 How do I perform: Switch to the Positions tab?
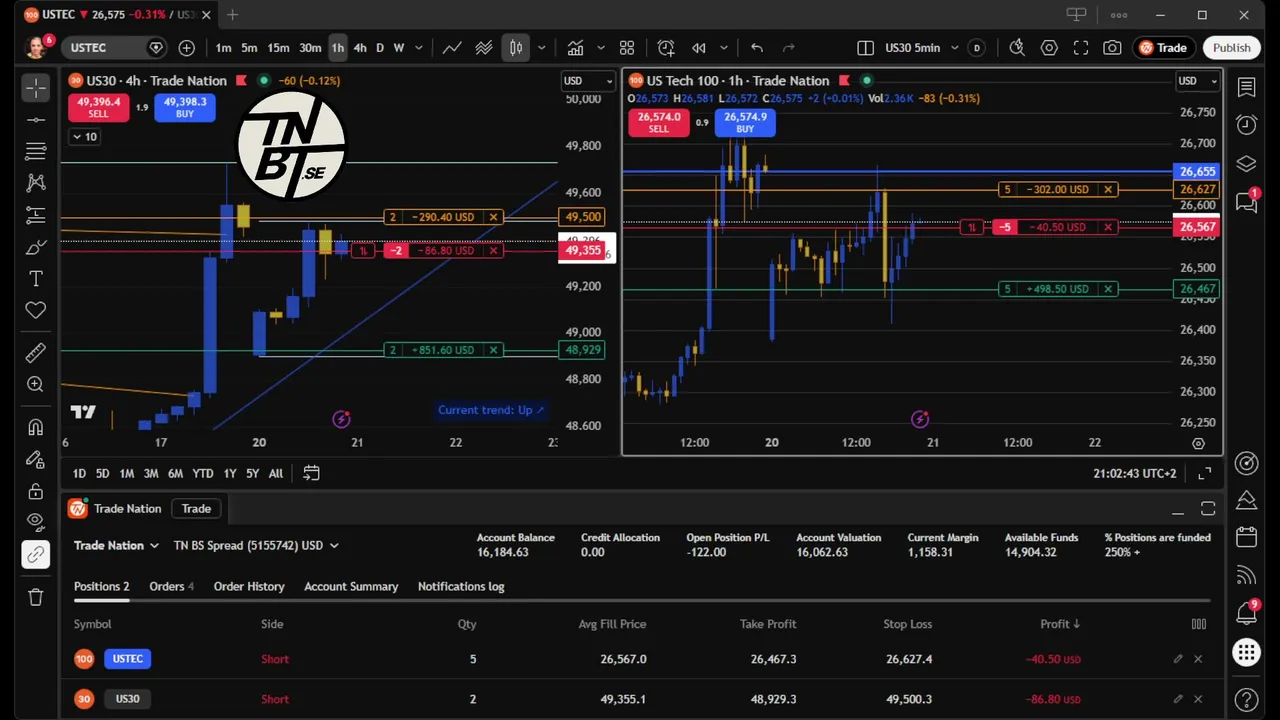tap(101, 587)
